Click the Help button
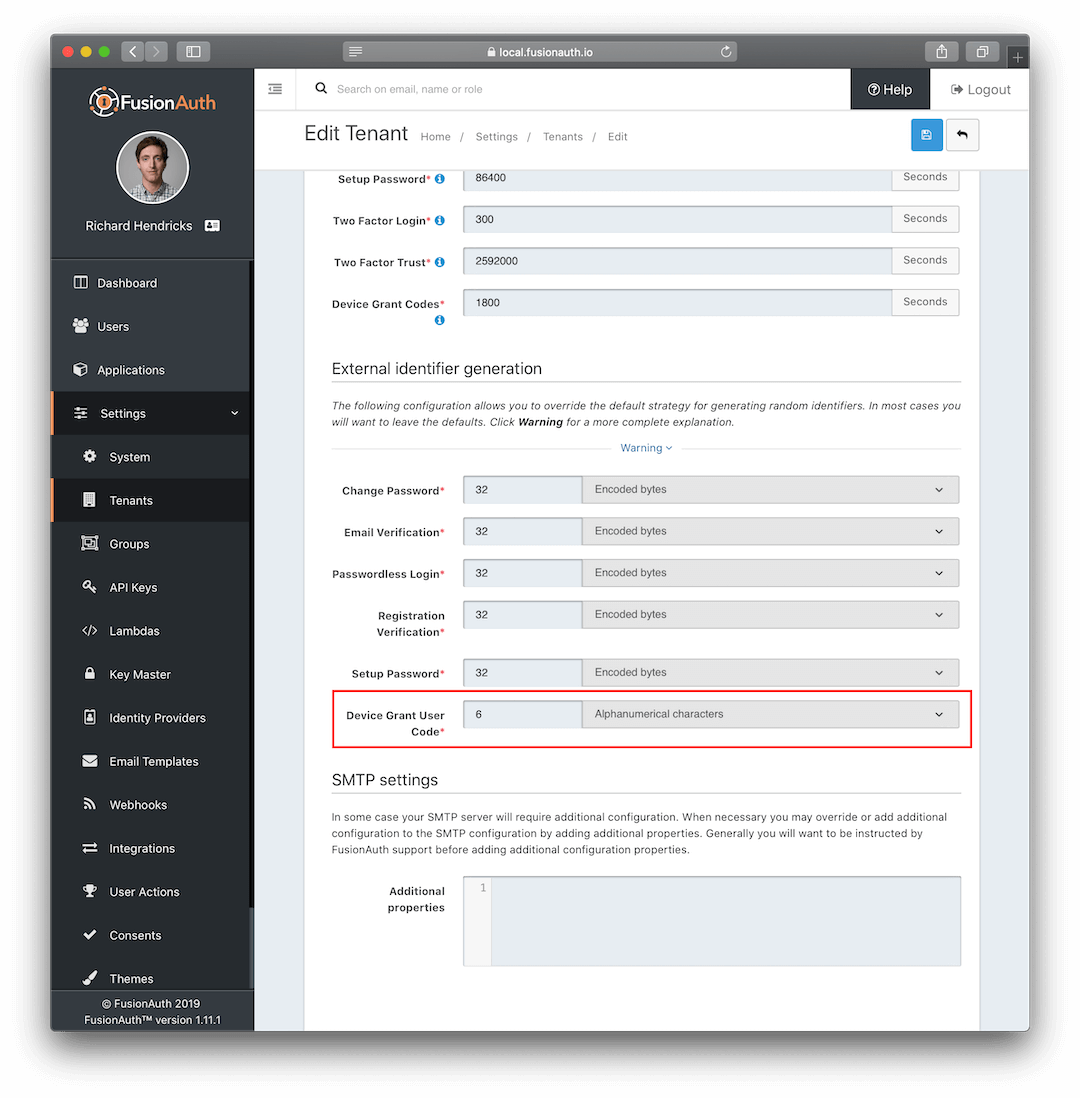1080x1098 pixels. (889, 89)
